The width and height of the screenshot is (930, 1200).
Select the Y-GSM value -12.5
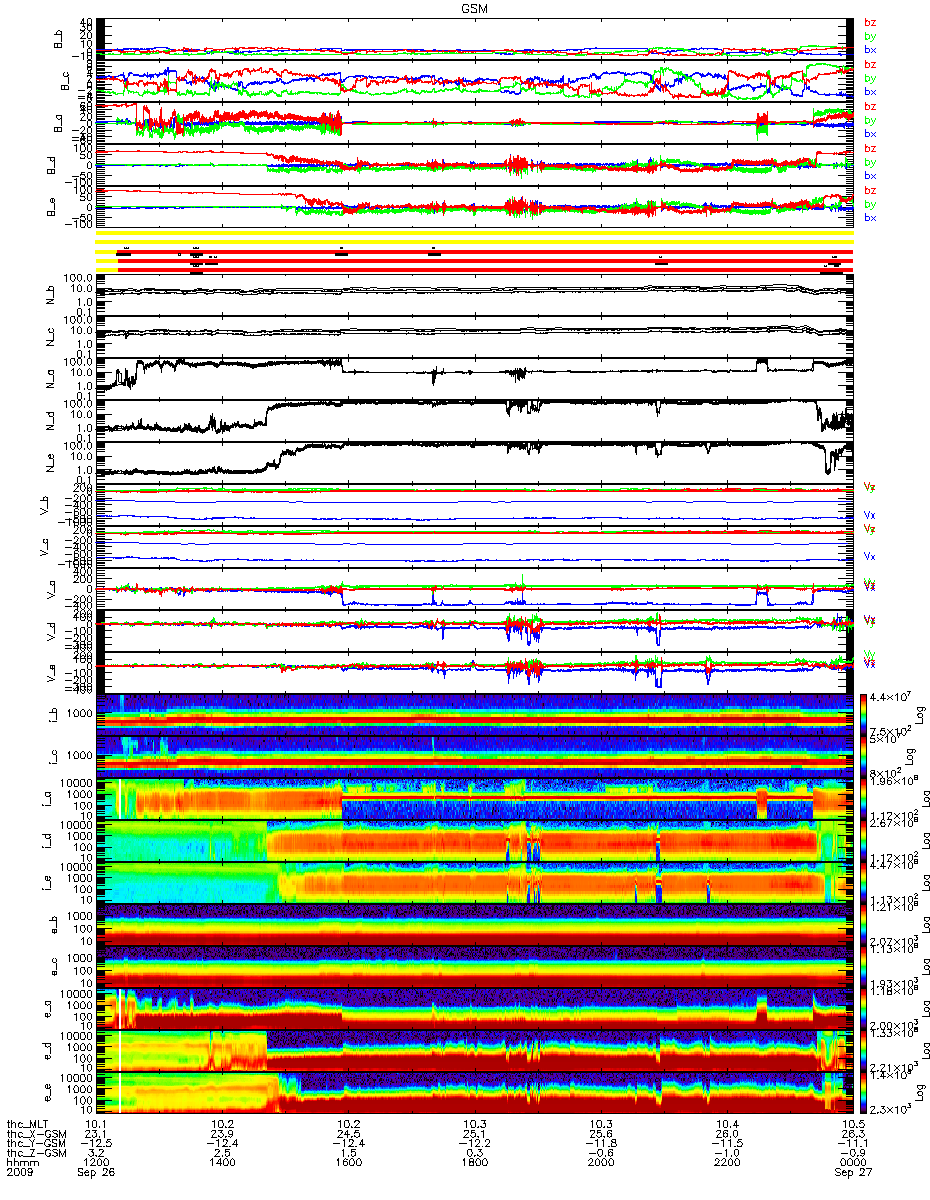tap(96, 1144)
